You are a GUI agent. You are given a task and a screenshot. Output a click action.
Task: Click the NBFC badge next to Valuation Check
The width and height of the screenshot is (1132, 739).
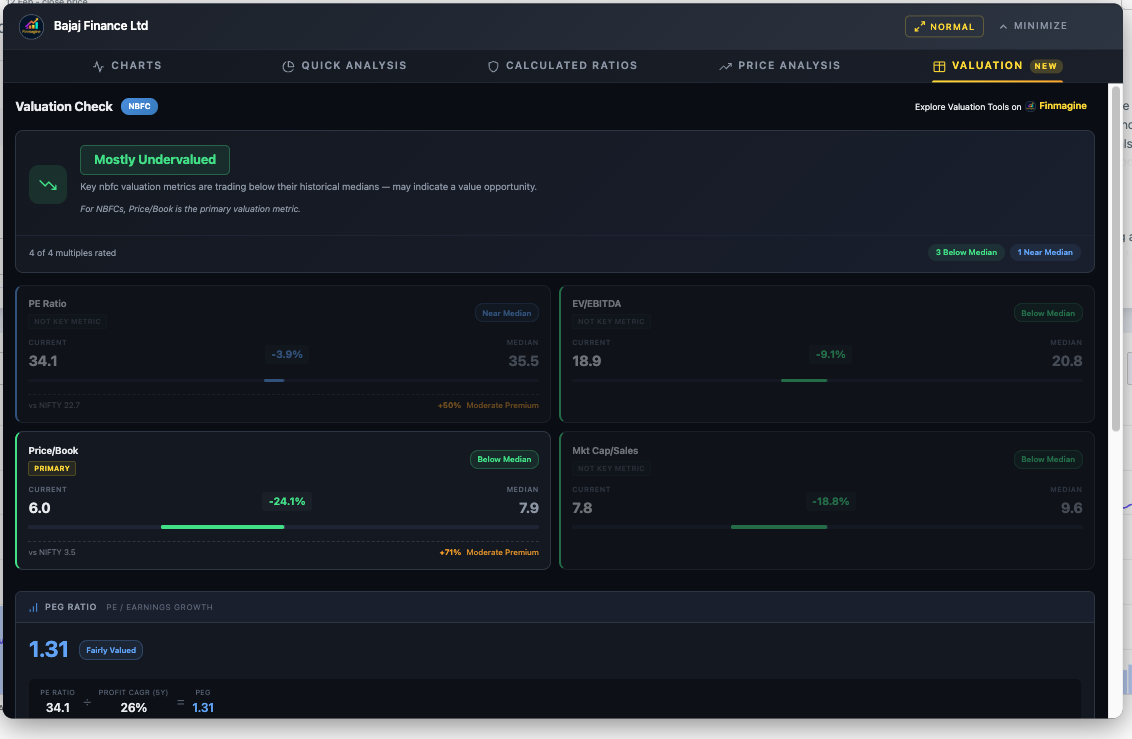(138, 106)
